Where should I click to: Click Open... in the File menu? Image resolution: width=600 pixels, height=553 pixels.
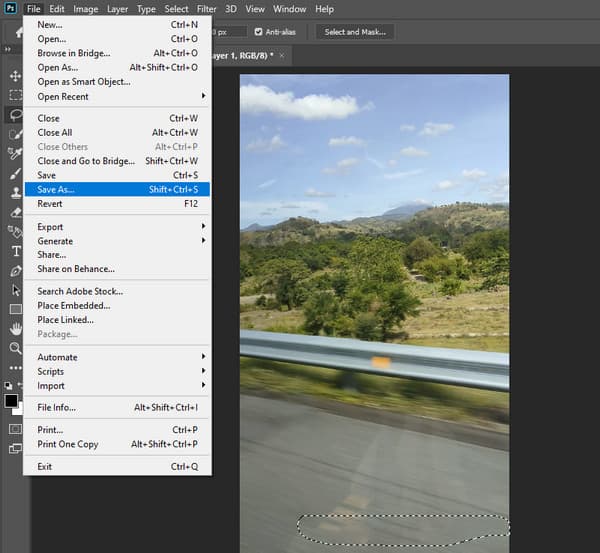click(117, 39)
